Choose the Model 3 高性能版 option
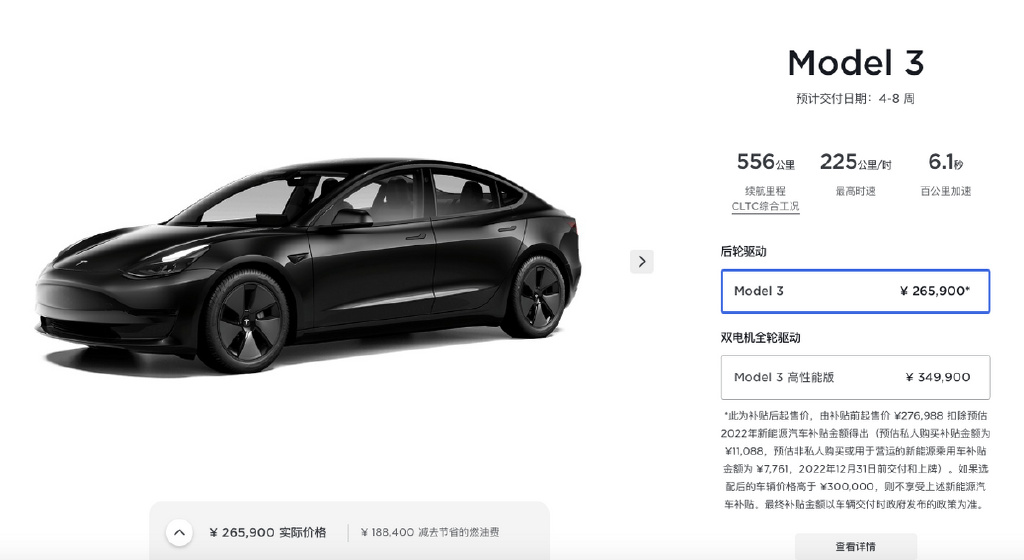Screen dimensions: 1024x560 (855, 377)
